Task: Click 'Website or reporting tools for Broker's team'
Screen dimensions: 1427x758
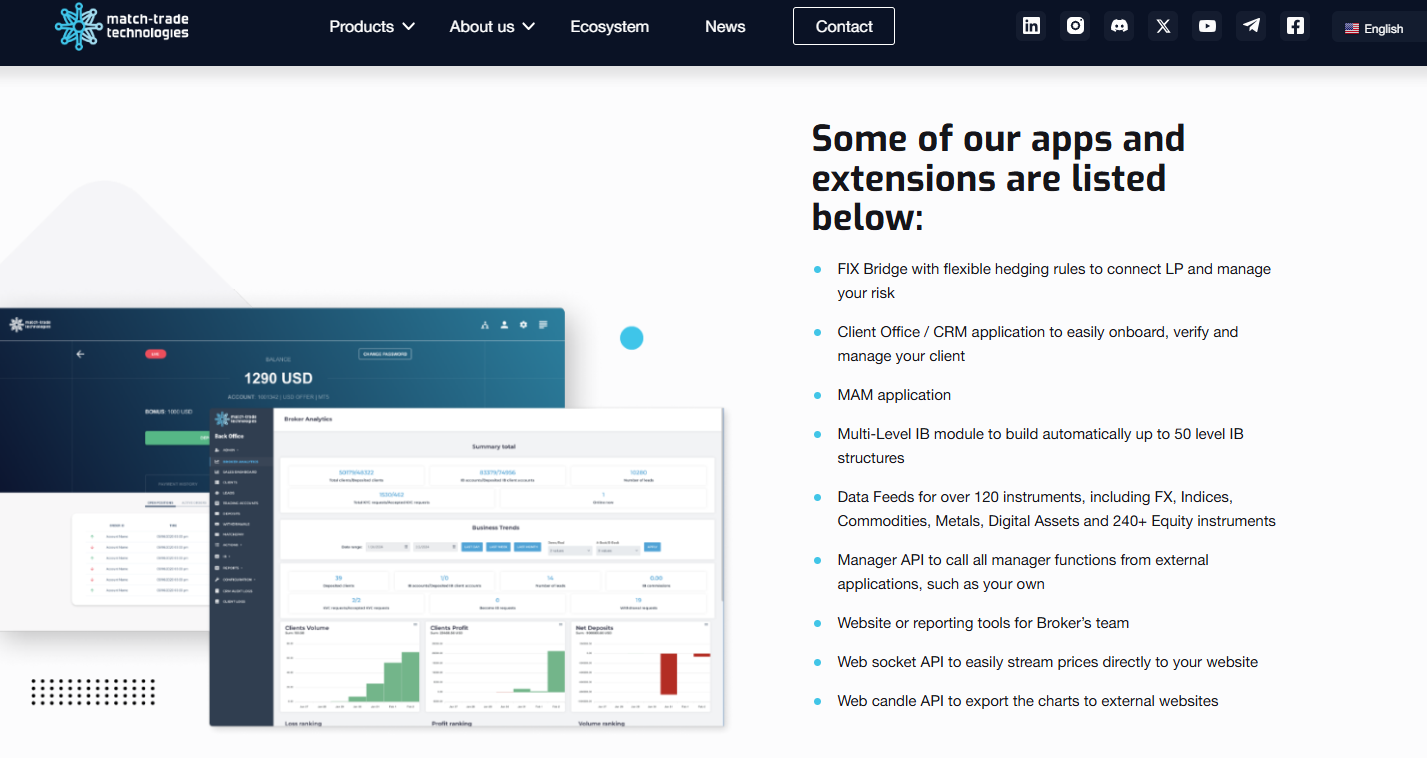Action: [x=983, y=623]
